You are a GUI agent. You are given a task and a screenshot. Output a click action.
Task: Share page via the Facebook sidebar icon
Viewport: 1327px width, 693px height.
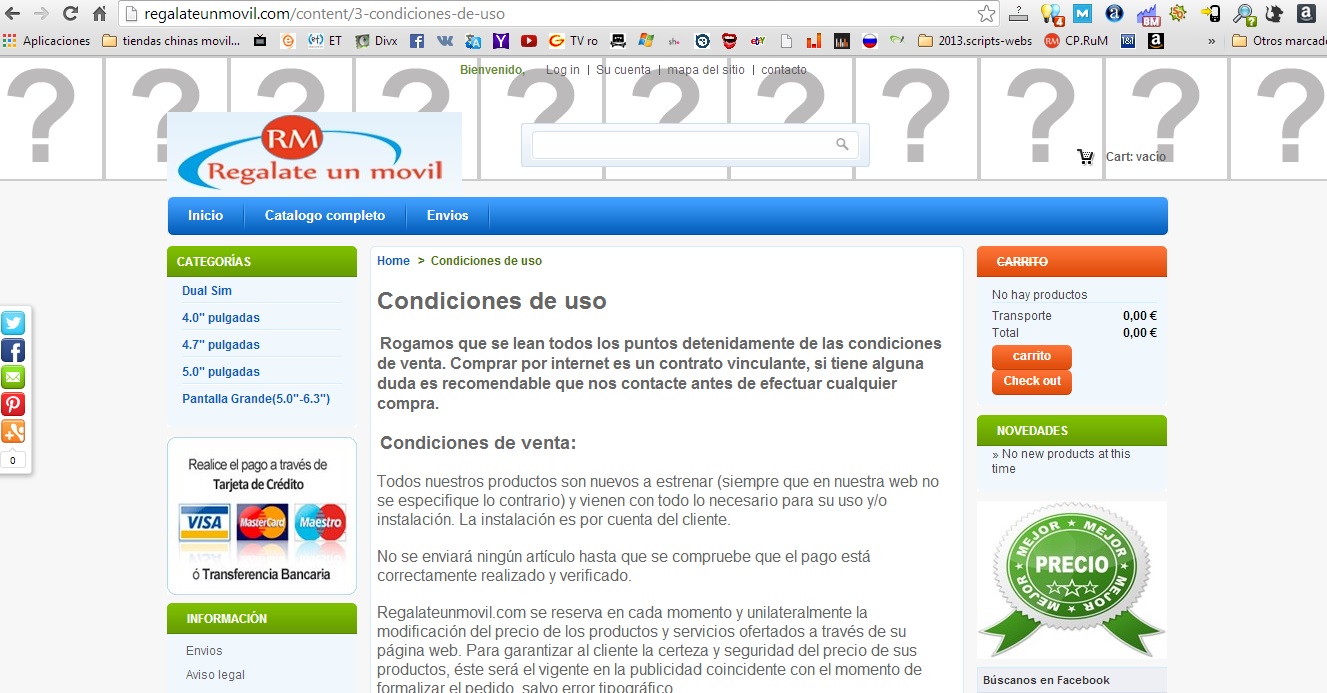point(13,350)
